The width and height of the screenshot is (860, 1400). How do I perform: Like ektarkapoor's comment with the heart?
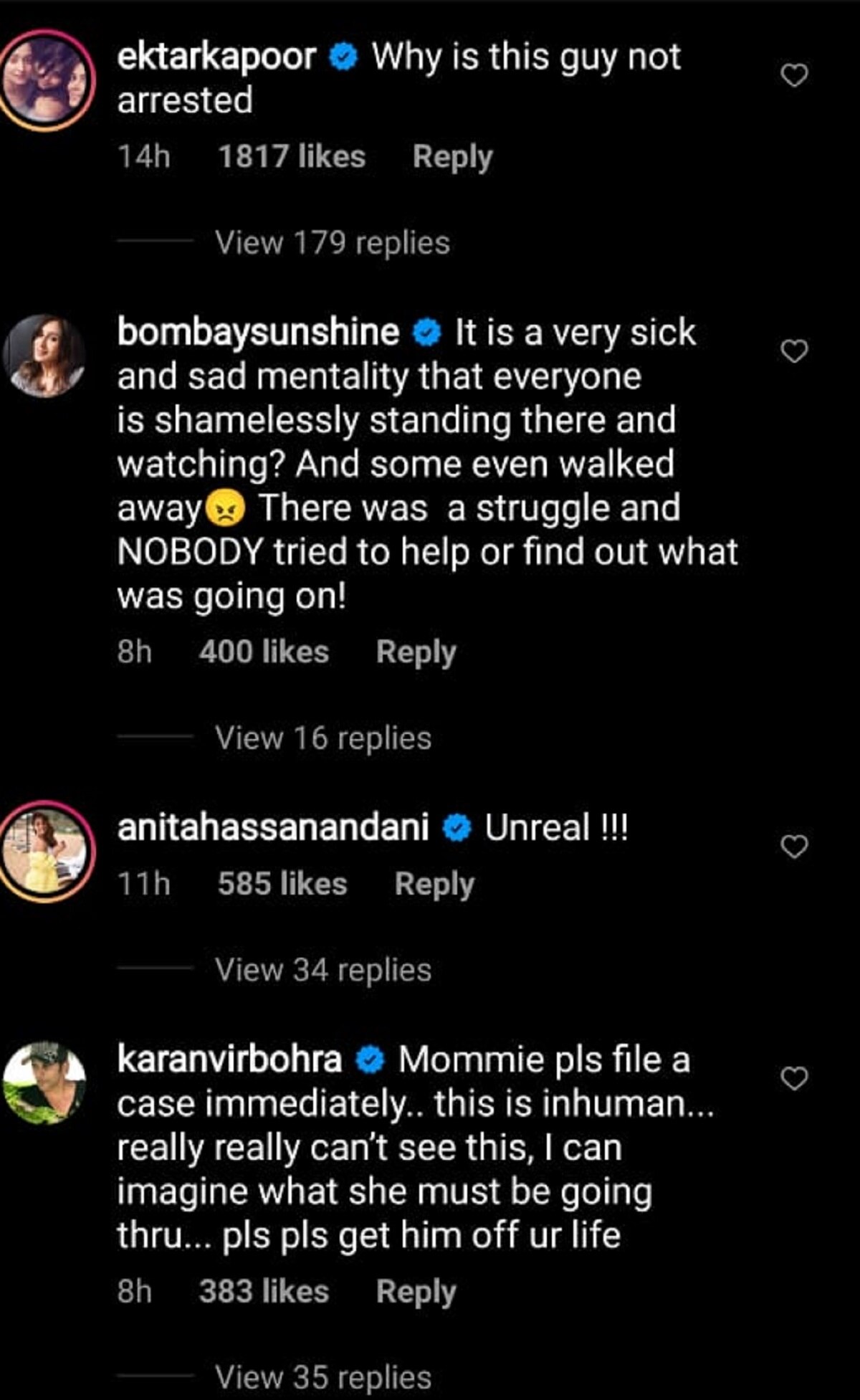click(x=793, y=75)
